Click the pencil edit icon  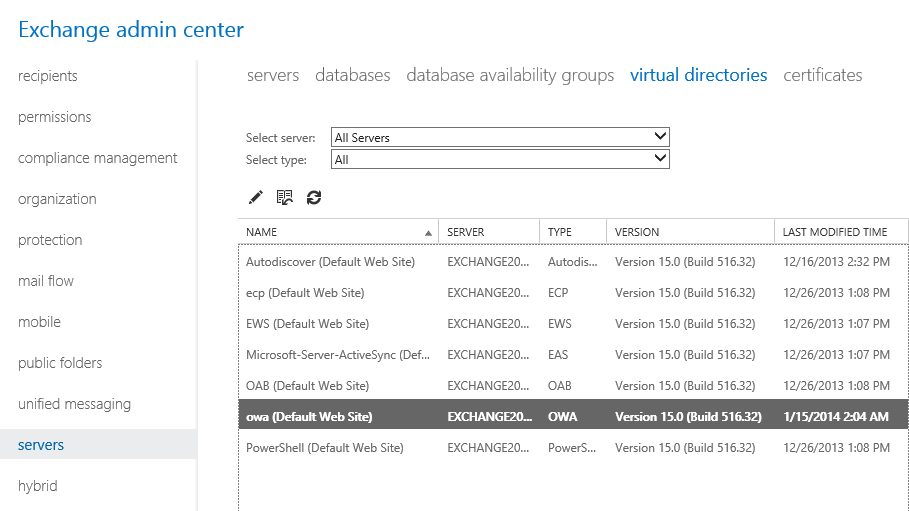point(255,197)
